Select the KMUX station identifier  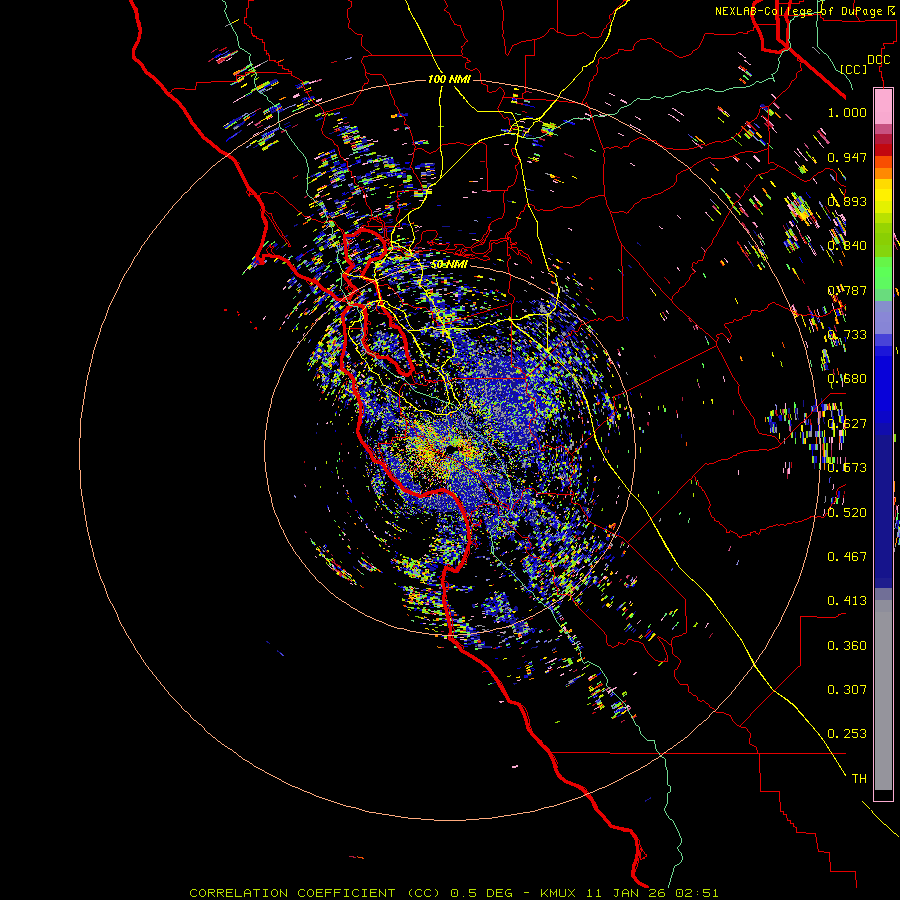point(559,893)
